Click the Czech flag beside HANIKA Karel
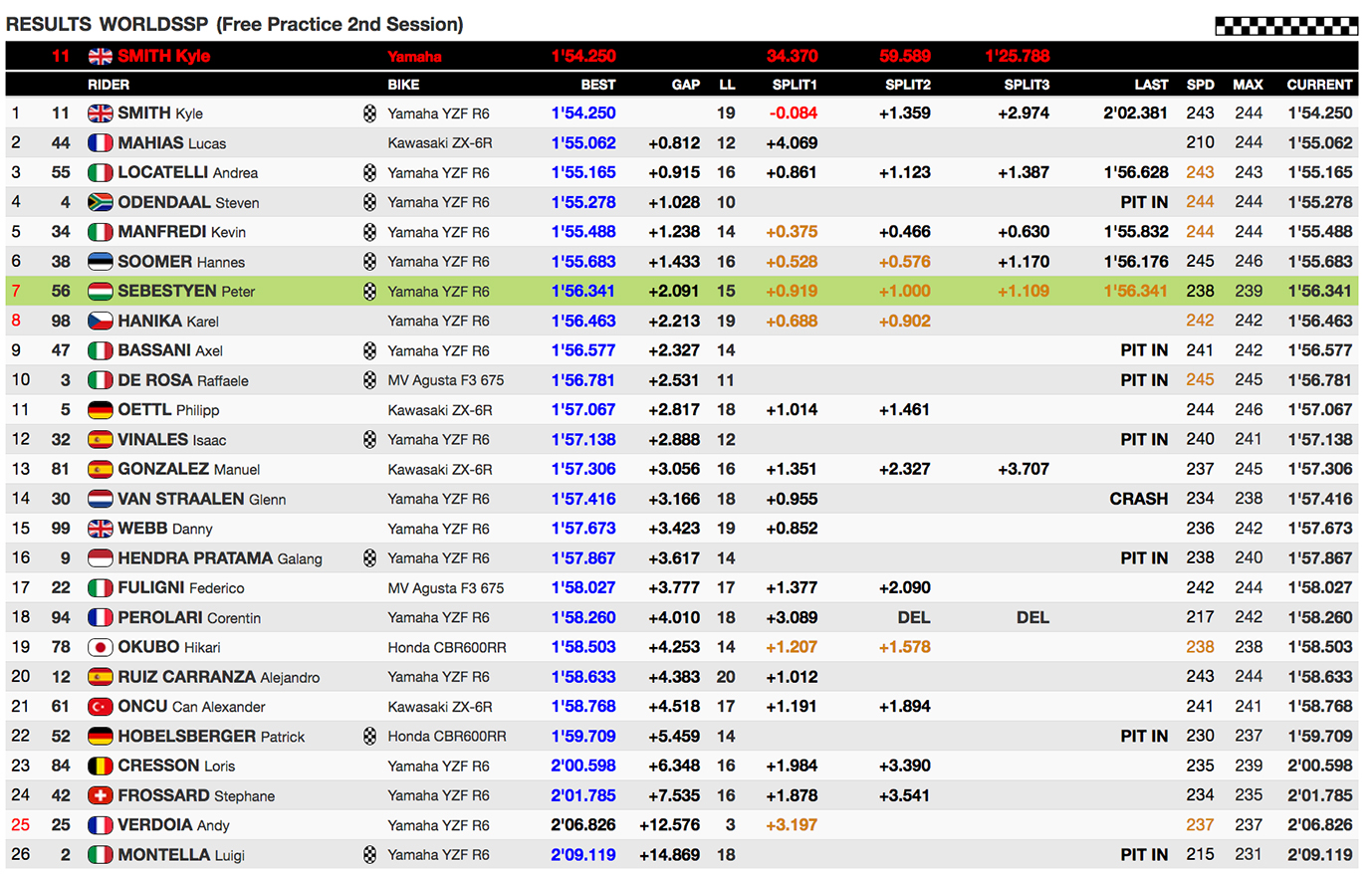 (x=100, y=321)
